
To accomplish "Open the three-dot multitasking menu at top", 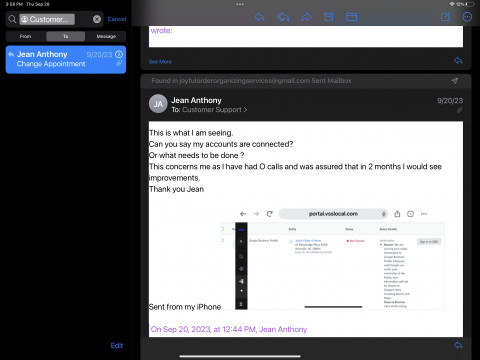I will 240,4.
